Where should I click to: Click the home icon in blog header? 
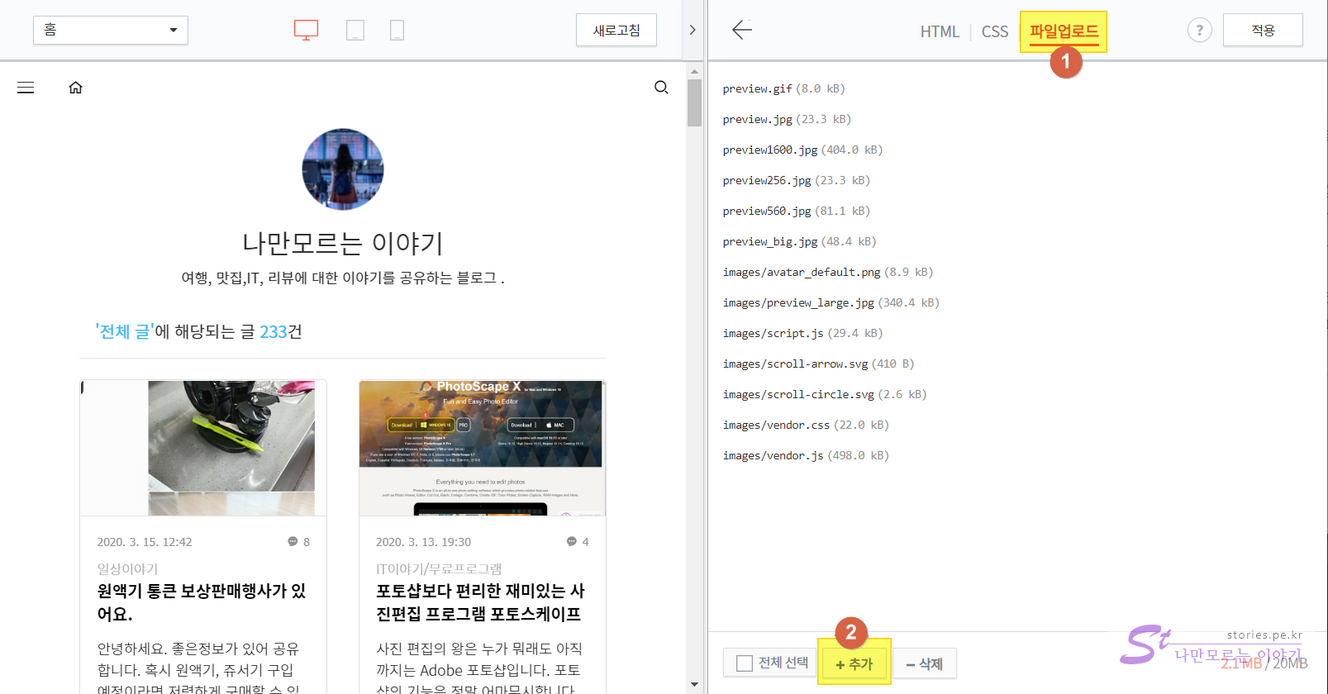click(x=75, y=88)
